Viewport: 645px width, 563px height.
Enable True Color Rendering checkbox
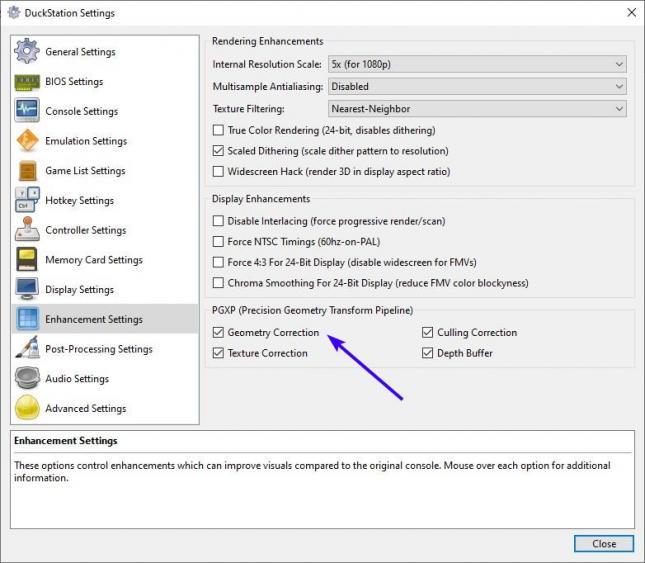[x=218, y=130]
